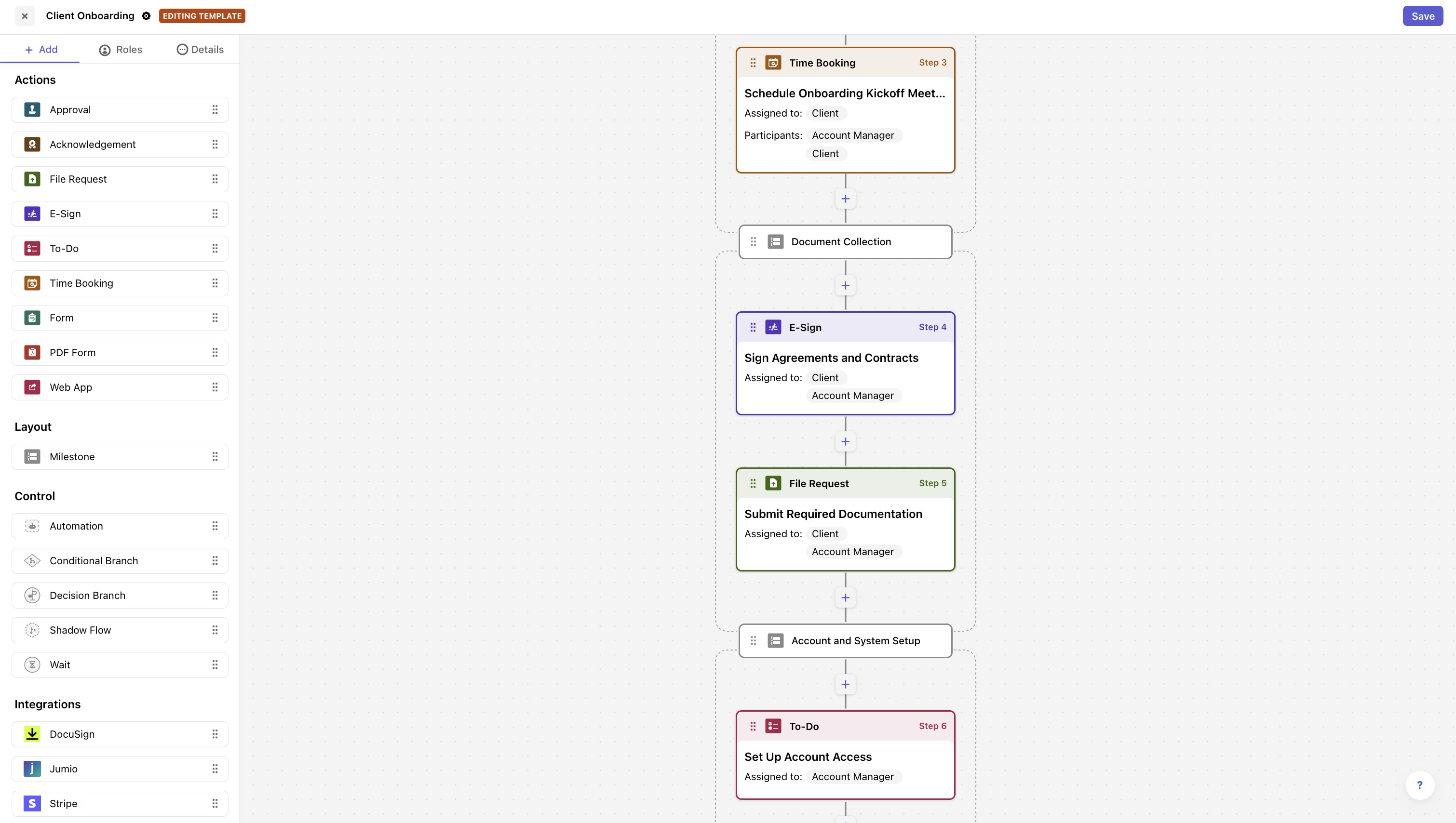
Task: Switch to the Roles tab
Action: [120, 49]
